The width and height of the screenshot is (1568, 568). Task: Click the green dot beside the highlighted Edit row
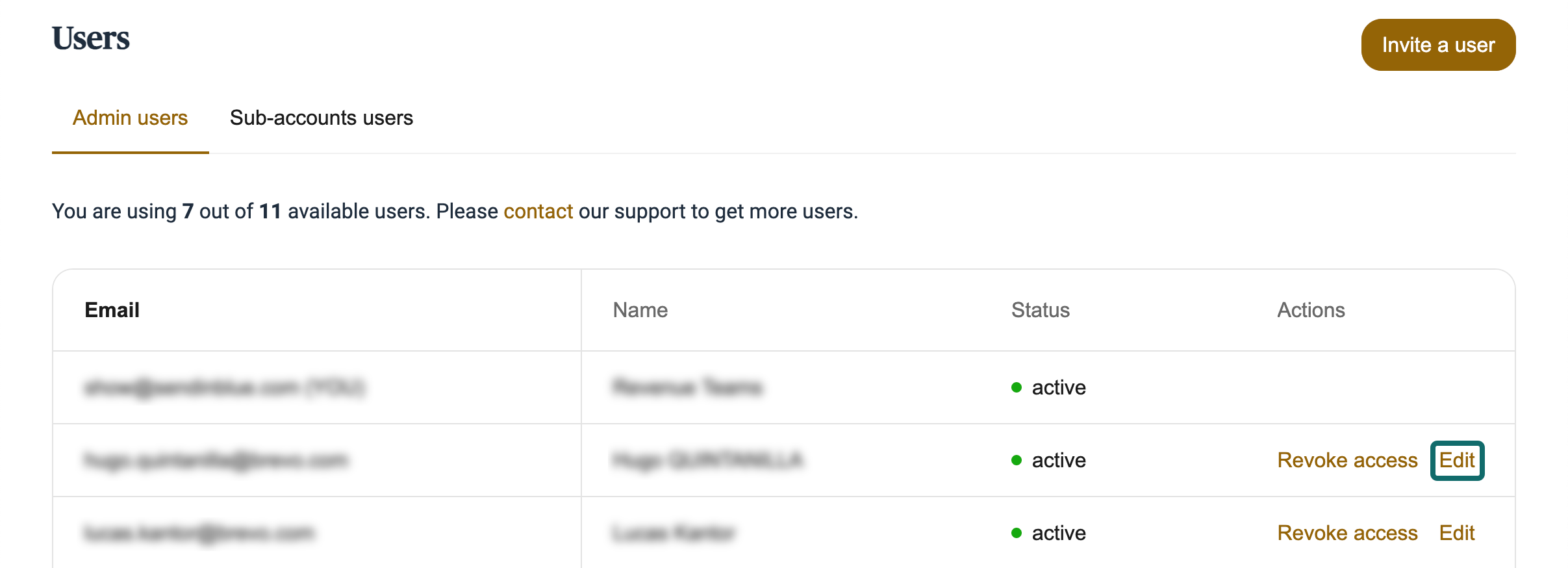tap(1017, 460)
